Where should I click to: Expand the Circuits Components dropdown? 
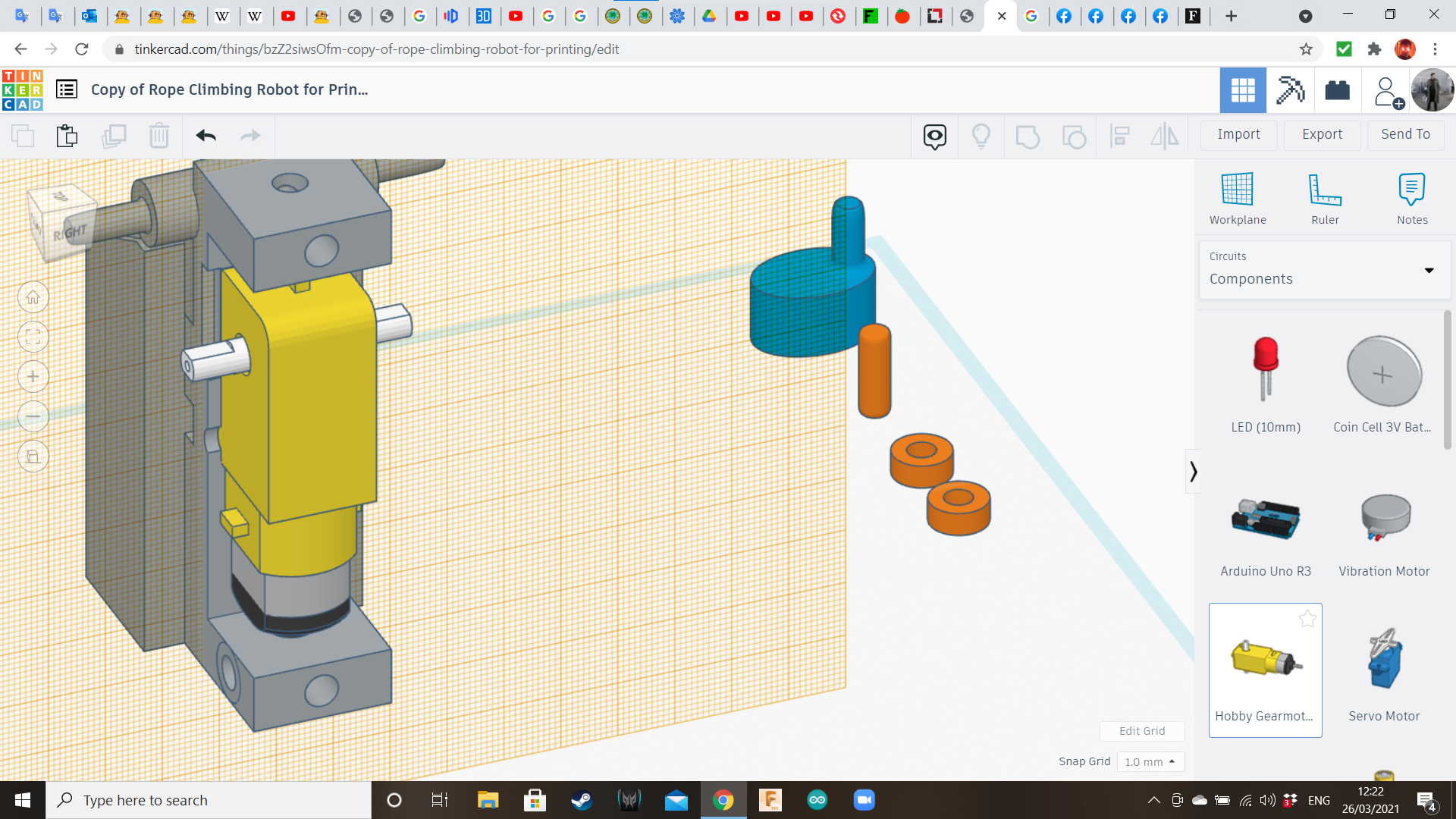[1428, 270]
